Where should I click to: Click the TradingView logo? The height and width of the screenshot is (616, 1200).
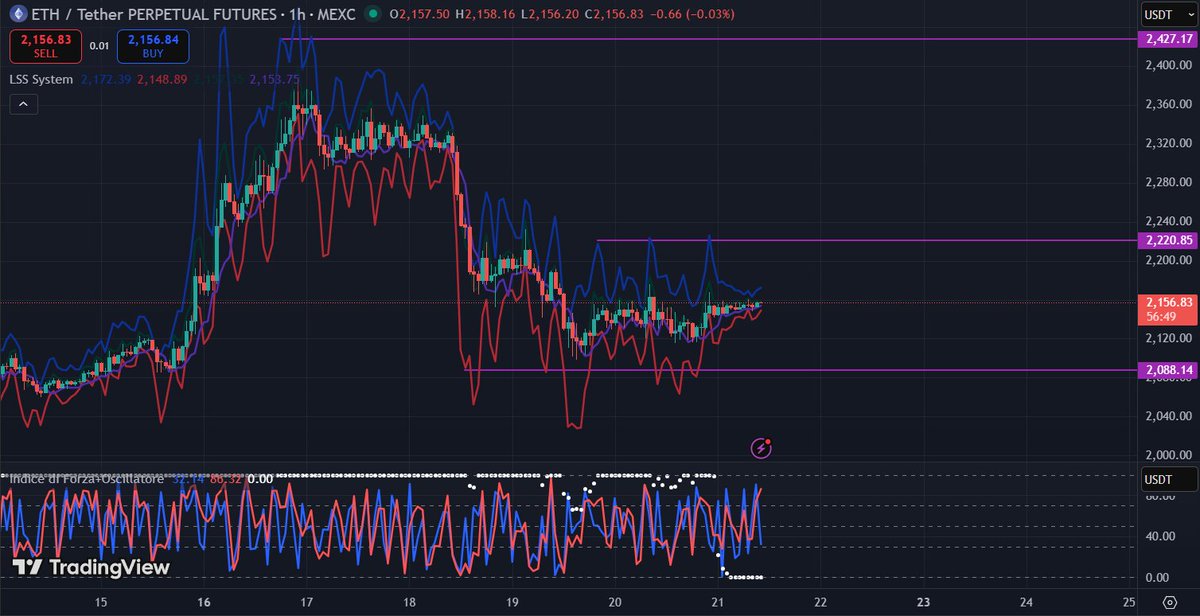click(x=91, y=567)
